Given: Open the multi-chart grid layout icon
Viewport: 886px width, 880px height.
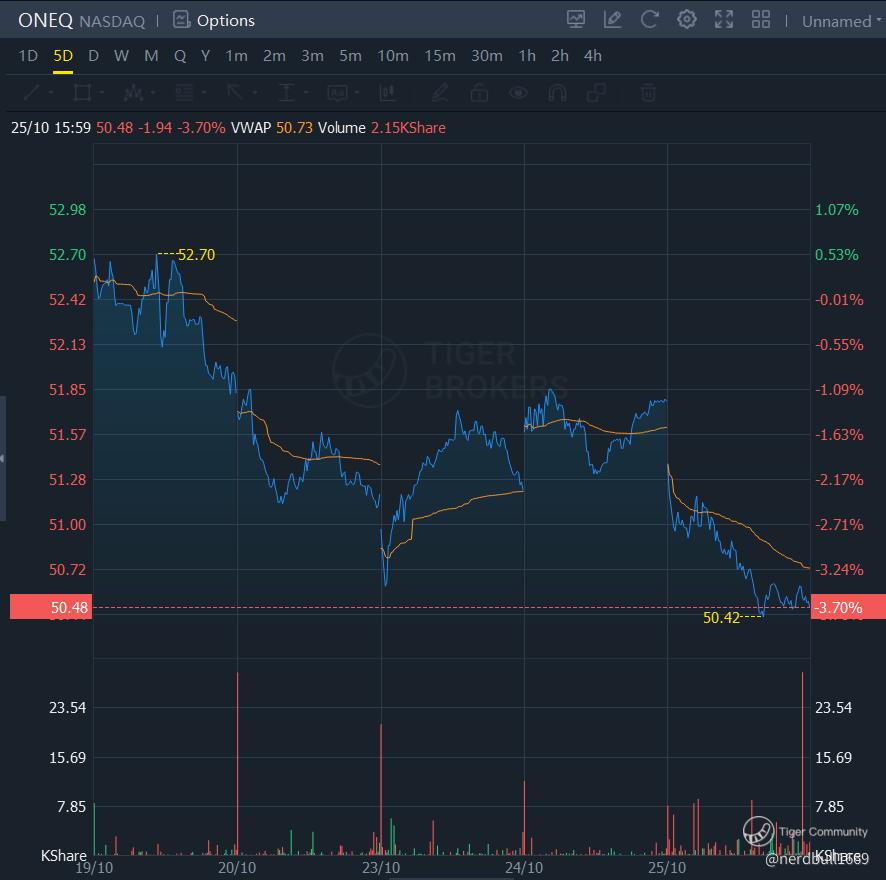Looking at the screenshot, I should [761, 20].
